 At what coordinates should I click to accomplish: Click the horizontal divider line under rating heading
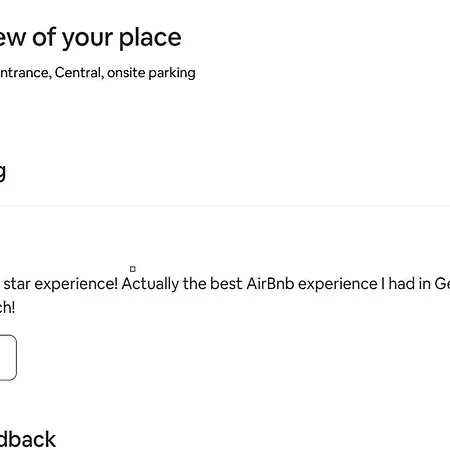pyautogui.click(x=225, y=206)
